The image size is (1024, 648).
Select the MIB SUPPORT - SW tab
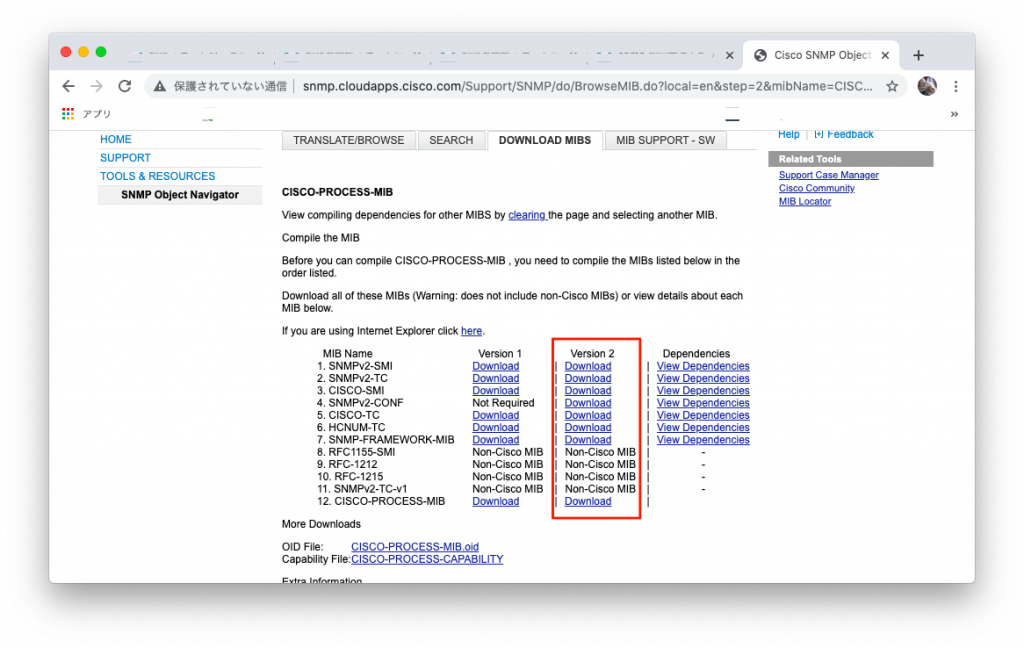pos(665,140)
